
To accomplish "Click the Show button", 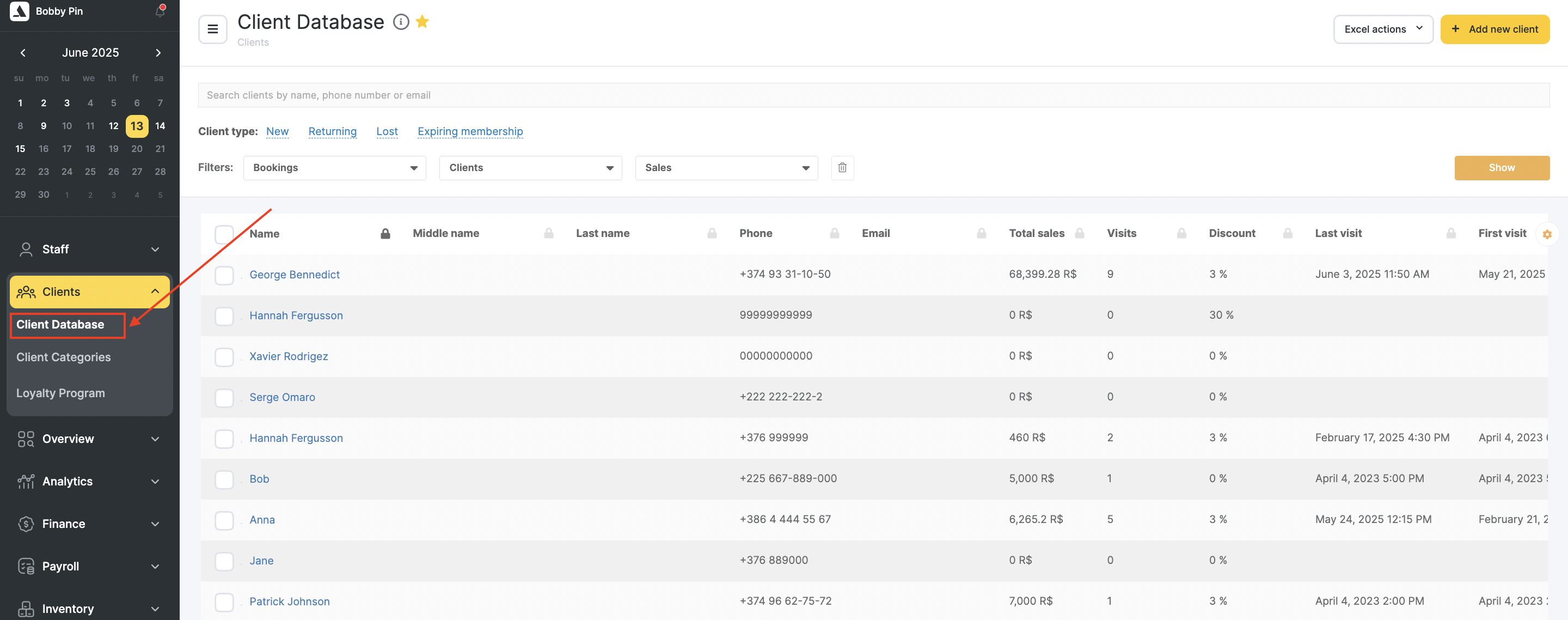I will point(1502,168).
